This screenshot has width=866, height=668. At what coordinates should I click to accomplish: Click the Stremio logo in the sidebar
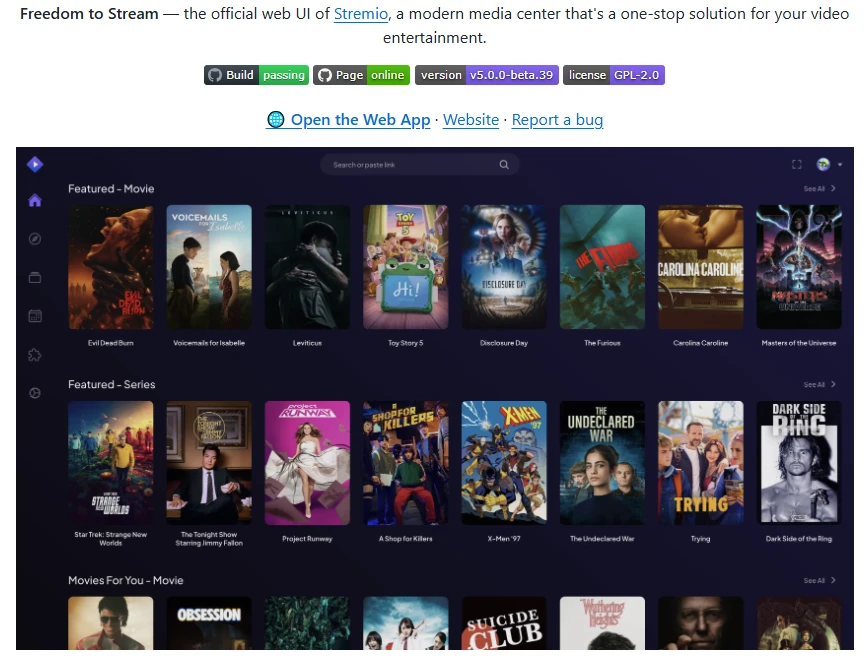[x=35, y=164]
